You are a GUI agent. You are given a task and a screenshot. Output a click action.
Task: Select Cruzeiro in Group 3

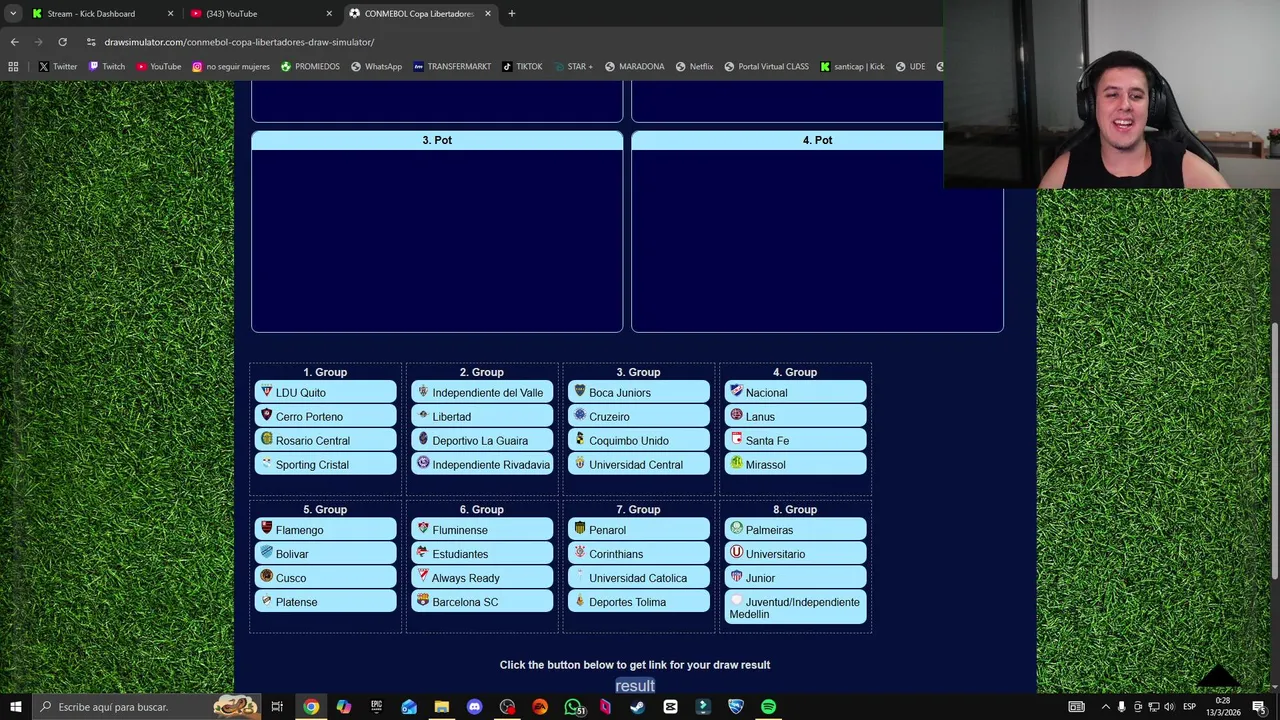pyautogui.click(x=638, y=416)
